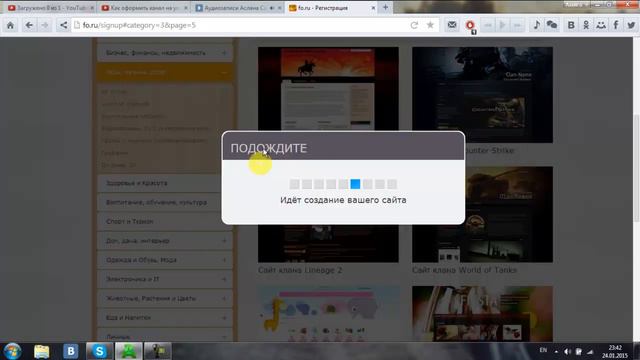Switch to 'Загружено 8 из 1 - YouTube' tab
This screenshot has width=640, height=360.
tap(50, 8)
